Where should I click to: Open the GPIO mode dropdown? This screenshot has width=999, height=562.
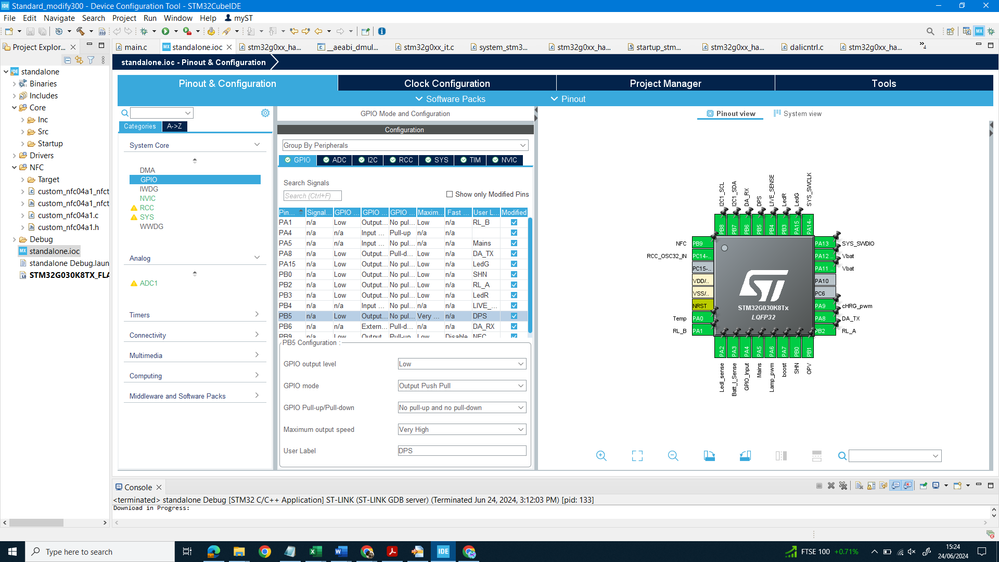(461, 385)
